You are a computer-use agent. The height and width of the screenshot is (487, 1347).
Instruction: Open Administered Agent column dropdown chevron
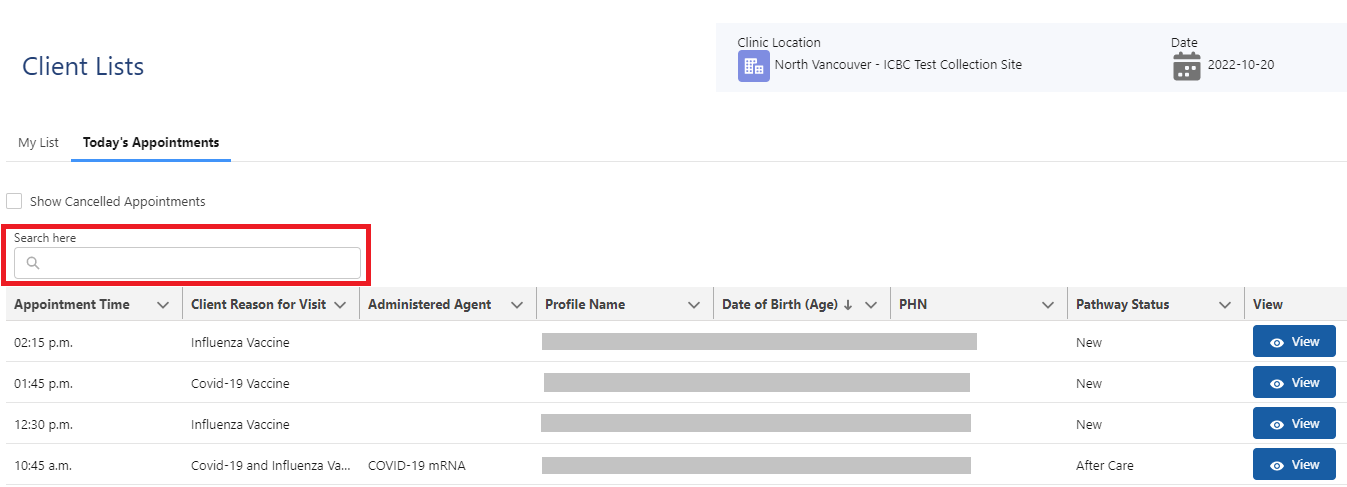(517, 305)
